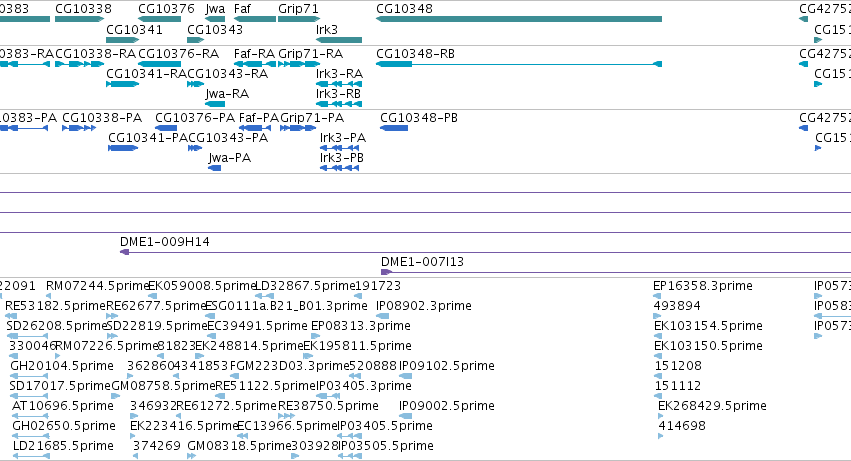The height and width of the screenshot is (461, 851).
Task: Click EST entry 191723
Action: 378,286
